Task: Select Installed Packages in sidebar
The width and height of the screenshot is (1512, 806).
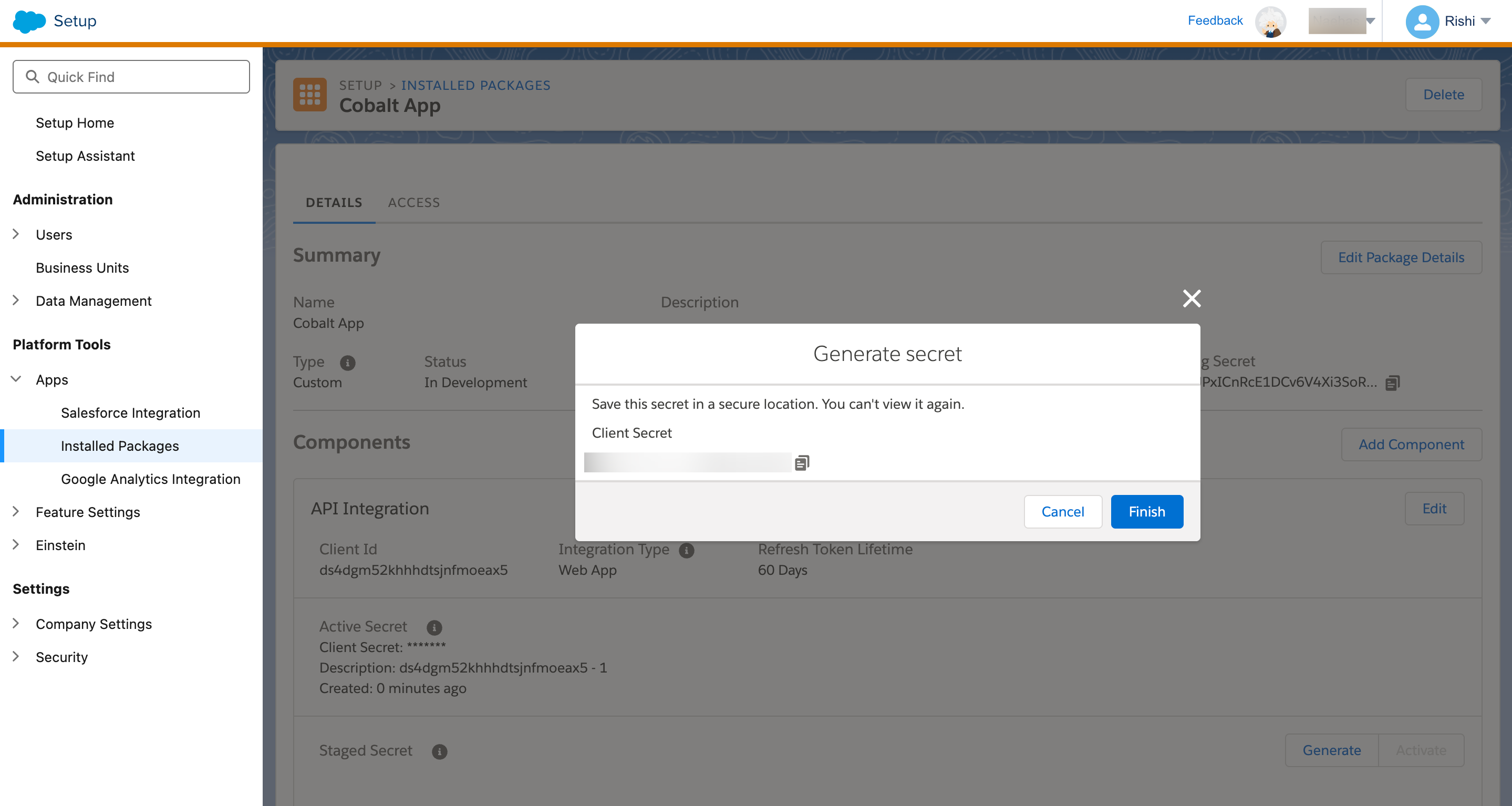Action: [x=120, y=446]
